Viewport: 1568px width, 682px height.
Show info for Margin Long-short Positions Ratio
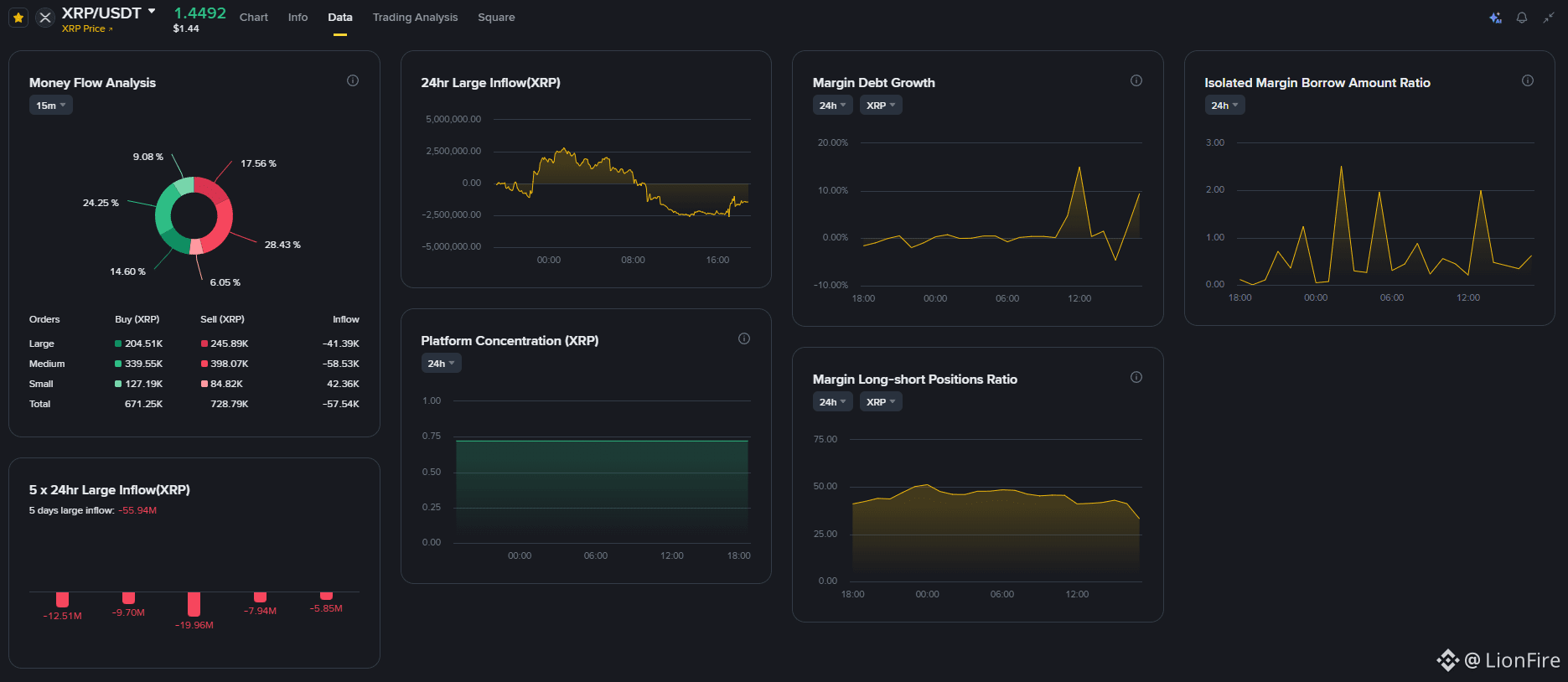click(1136, 377)
